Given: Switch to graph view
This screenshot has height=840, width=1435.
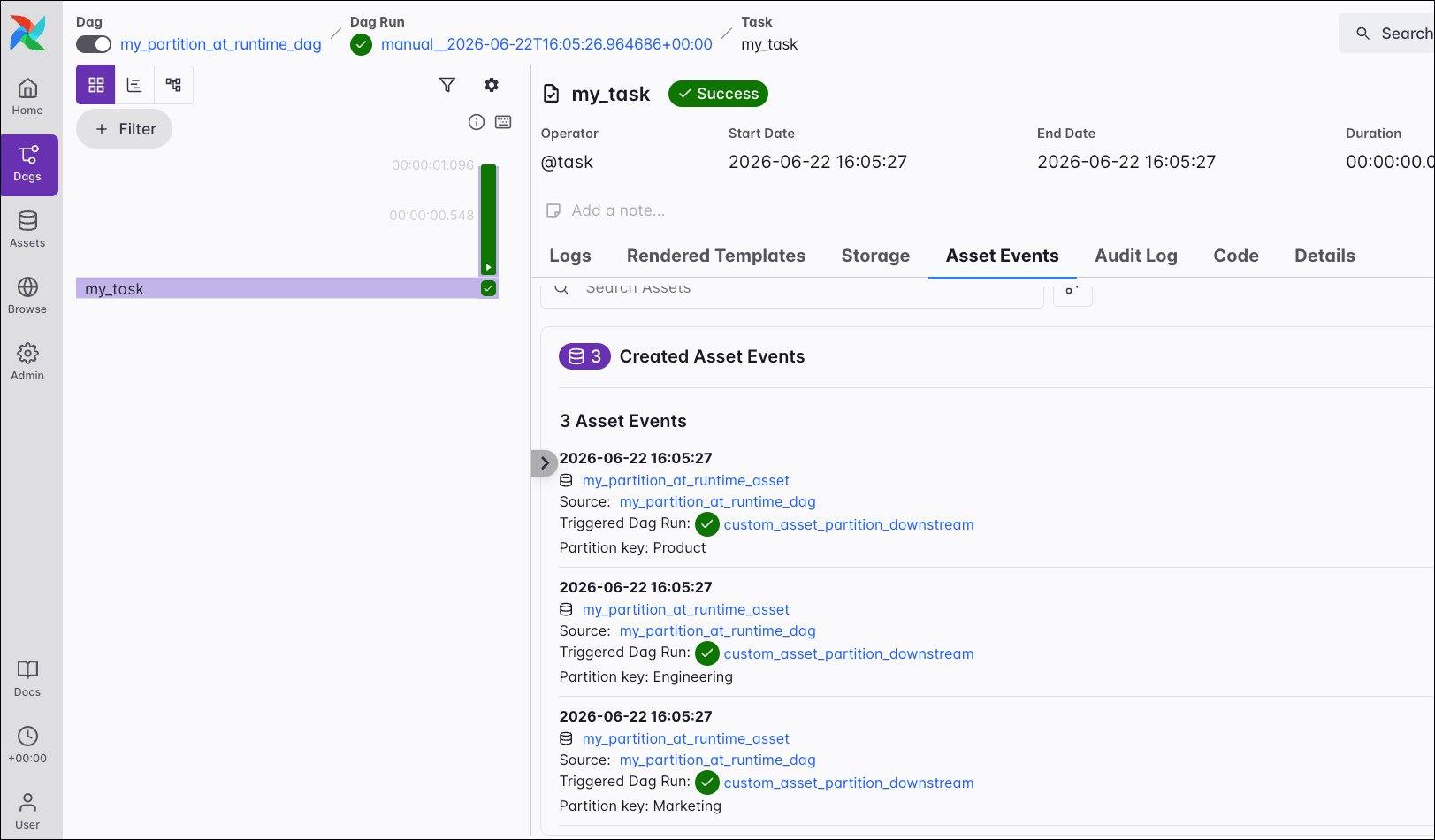Looking at the screenshot, I should point(173,85).
